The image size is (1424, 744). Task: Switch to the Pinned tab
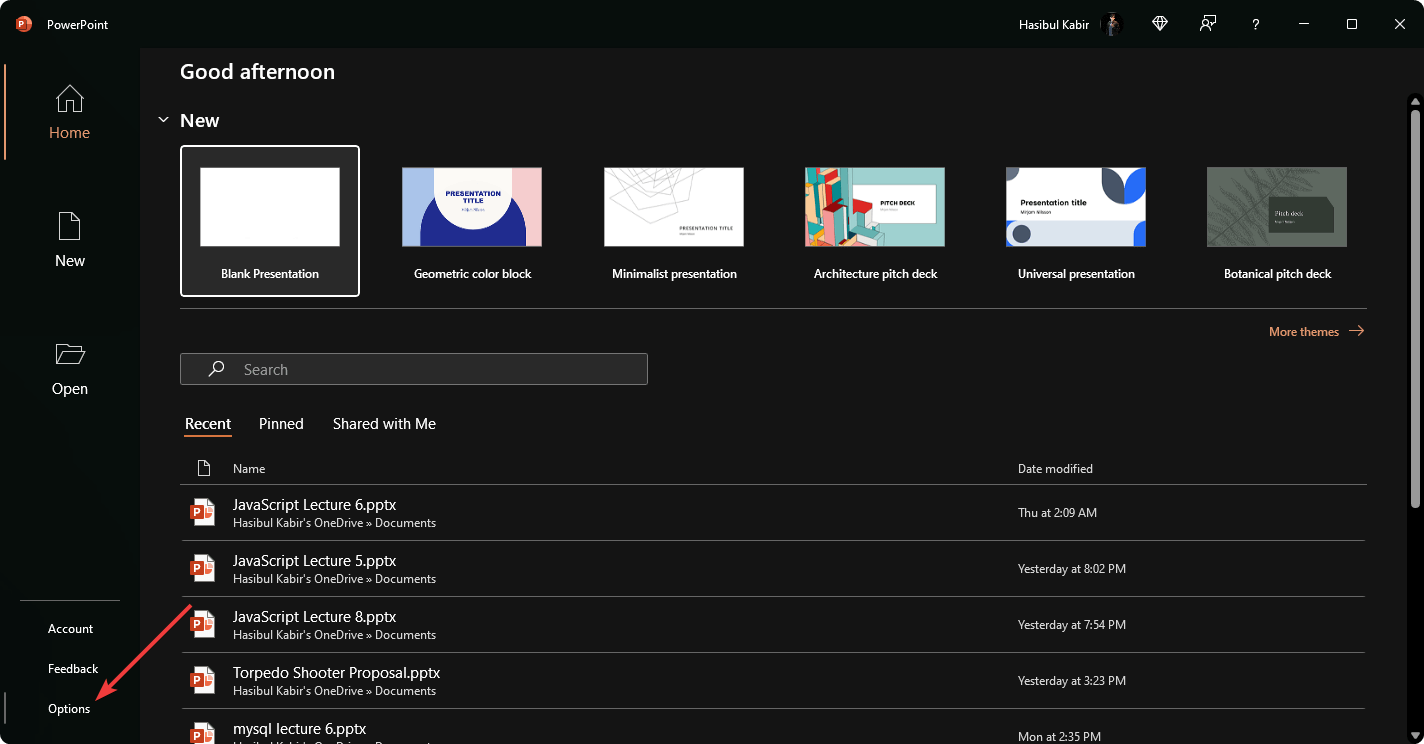coord(281,424)
